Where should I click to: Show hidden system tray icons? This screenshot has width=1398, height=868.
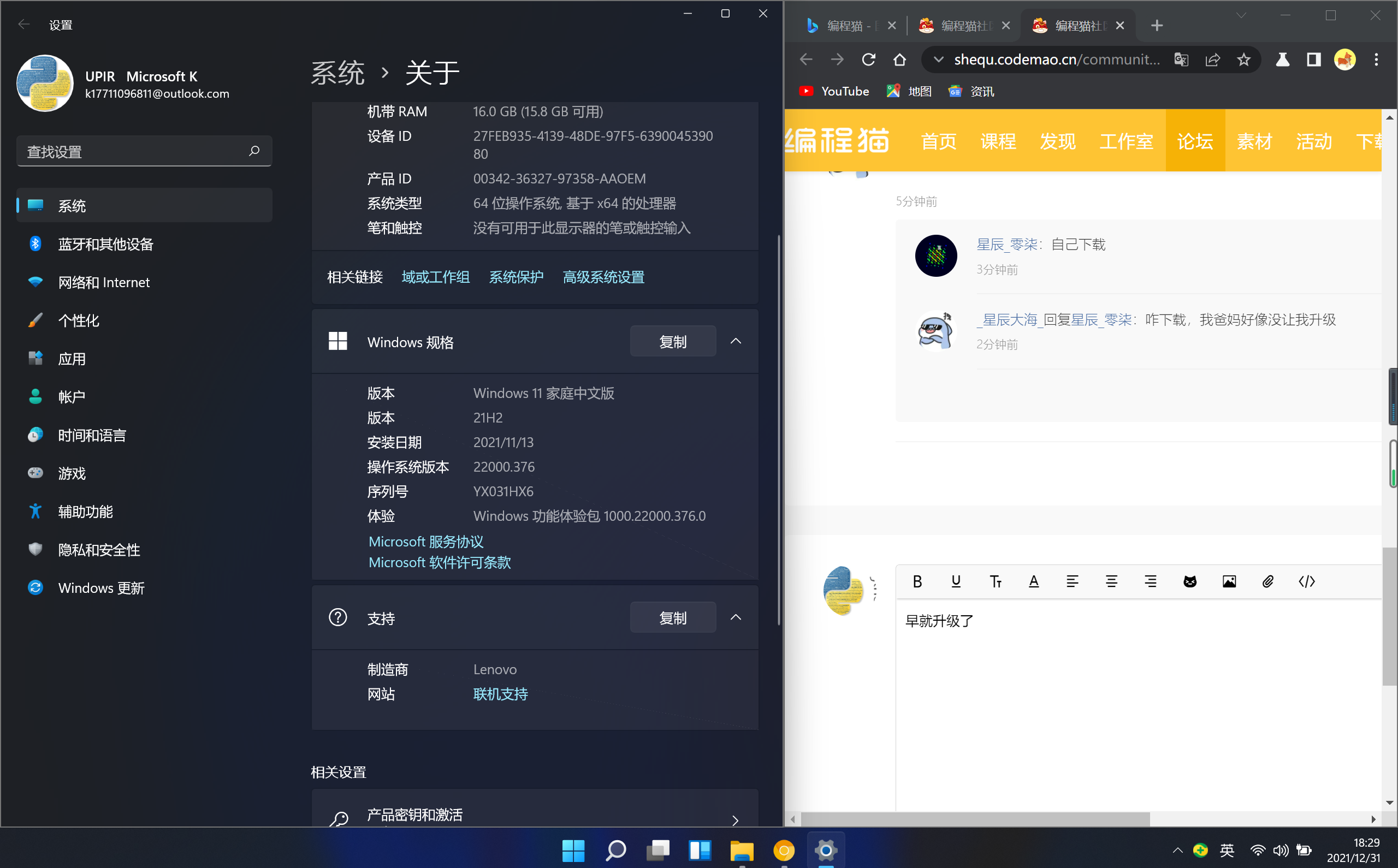point(1177,850)
